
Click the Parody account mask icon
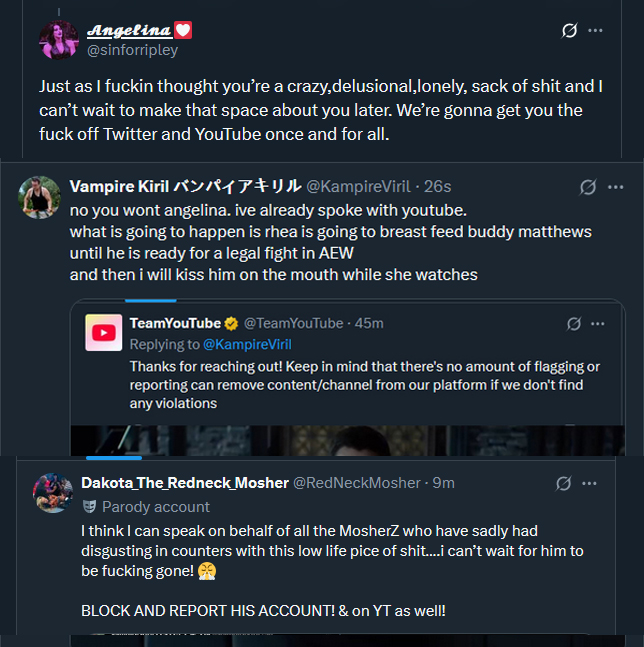tap(89, 507)
